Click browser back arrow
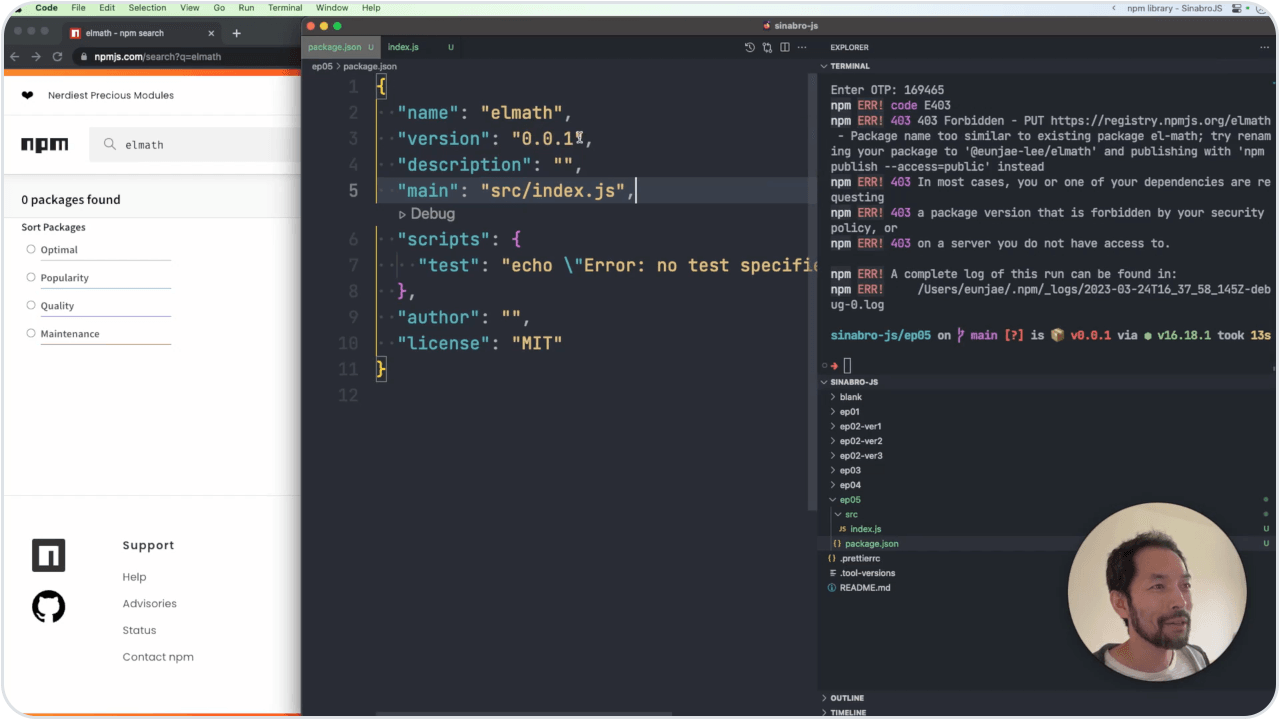The height and width of the screenshot is (720, 1280). pos(14,57)
